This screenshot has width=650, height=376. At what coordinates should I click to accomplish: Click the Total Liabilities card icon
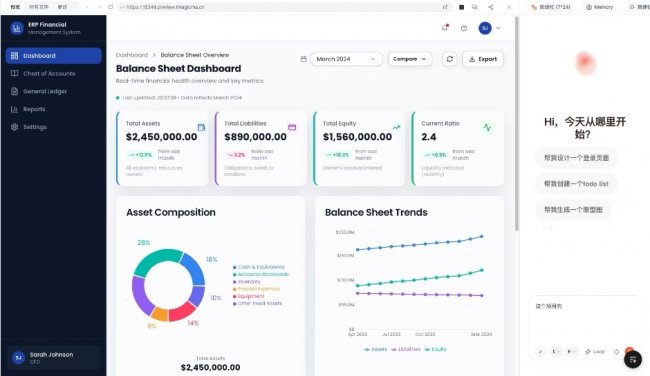pyautogui.click(x=292, y=127)
